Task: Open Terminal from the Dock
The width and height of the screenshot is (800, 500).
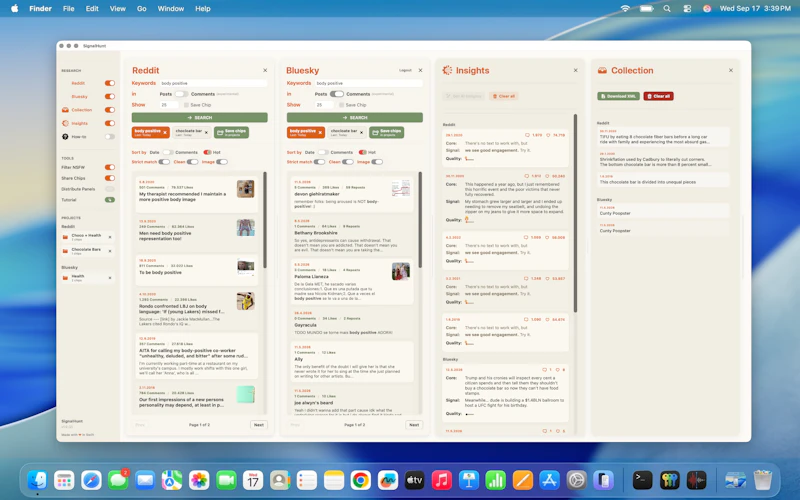Action: [x=642, y=480]
